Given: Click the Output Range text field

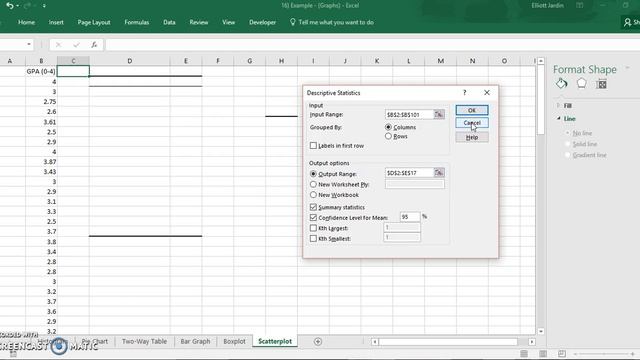Looking at the screenshot, I should click(x=409, y=173).
